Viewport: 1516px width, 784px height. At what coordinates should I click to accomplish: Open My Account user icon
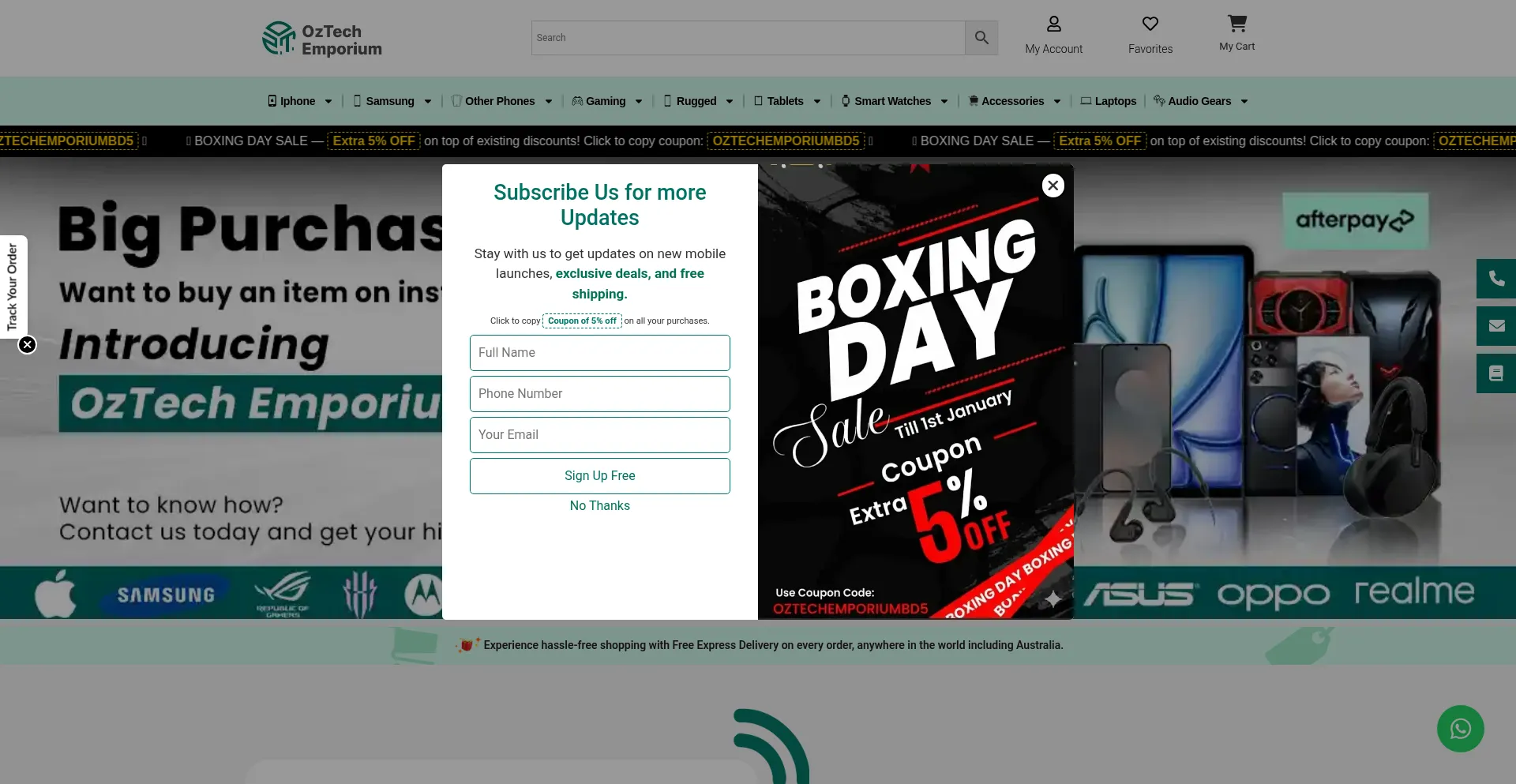(1053, 24)
